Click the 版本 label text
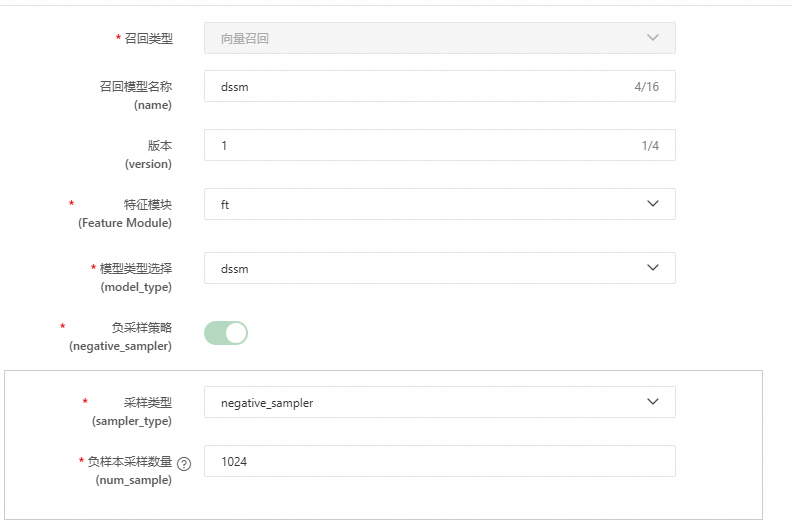Screen dimensions: 792x528 coord(160,146)
